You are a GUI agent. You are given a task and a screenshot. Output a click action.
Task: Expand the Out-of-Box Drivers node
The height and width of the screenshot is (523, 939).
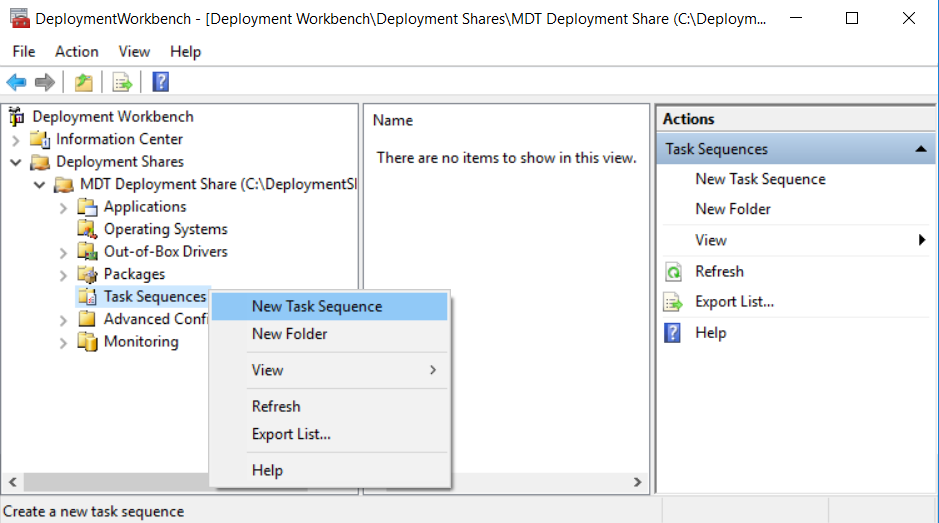coord(63,253)
